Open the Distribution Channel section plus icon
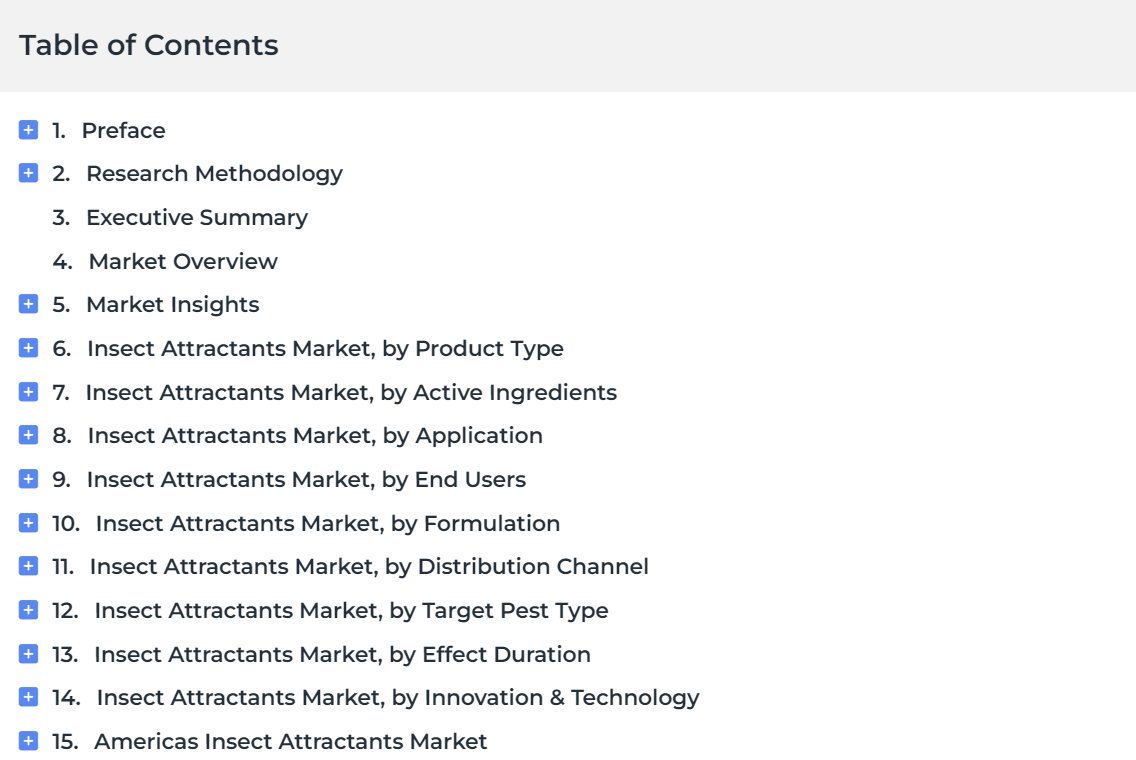The image size is (1136, 760). click(28, 566)
